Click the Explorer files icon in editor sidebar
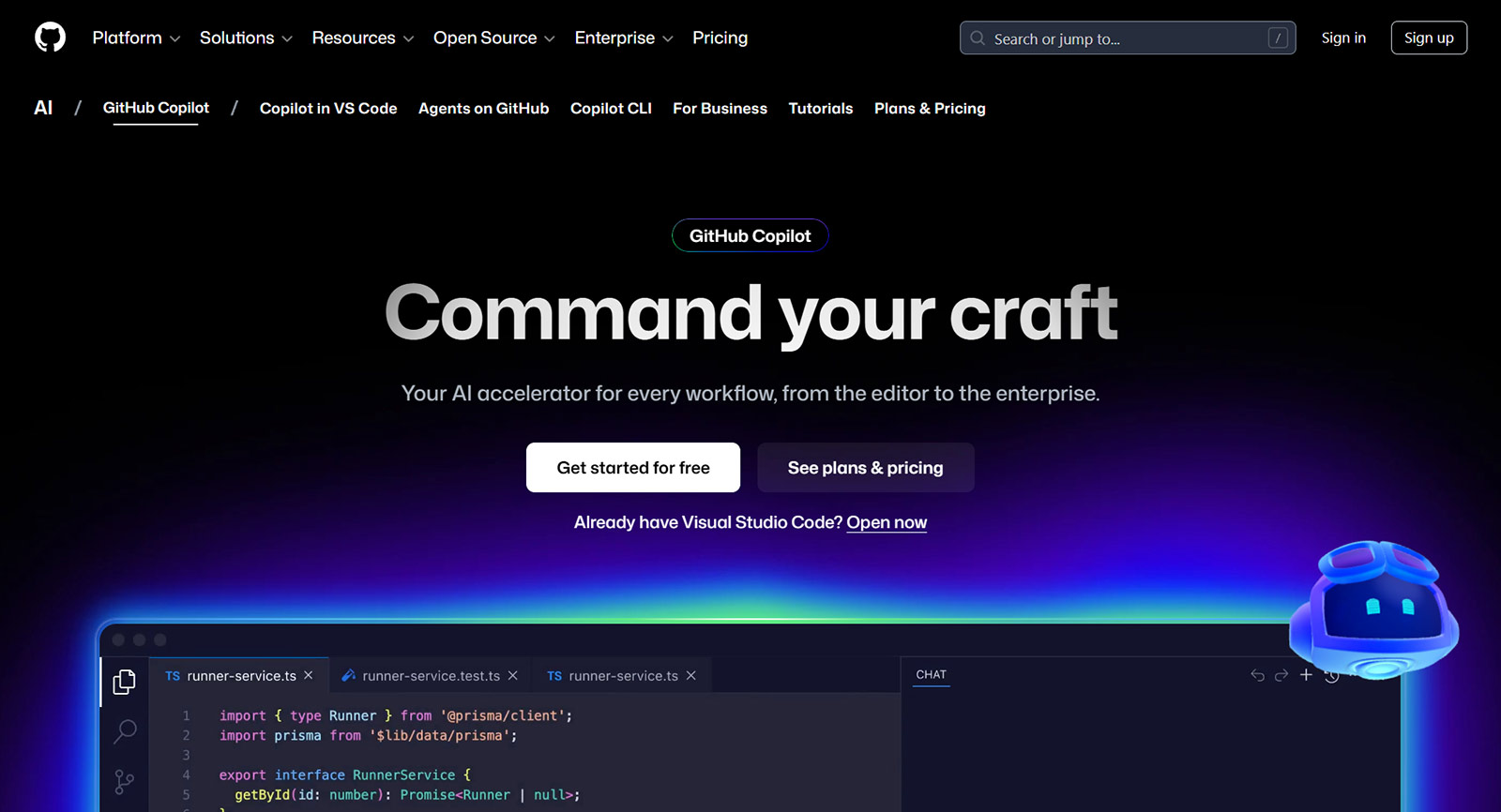The width and height of the screenshot is (1501, 812). pyautogui.click(x=125, y=682)
